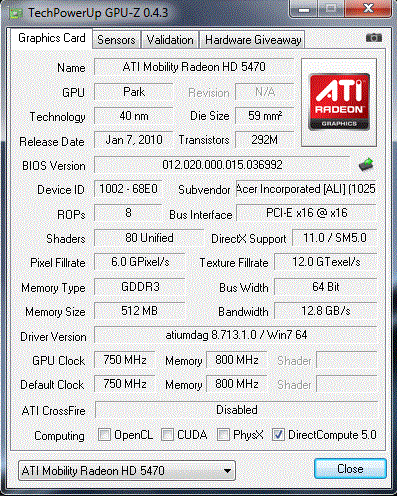Viewport: 397px width, 496px height.
Task: Click the ROPs field showing 8
Action: click(x=128, y=213)
